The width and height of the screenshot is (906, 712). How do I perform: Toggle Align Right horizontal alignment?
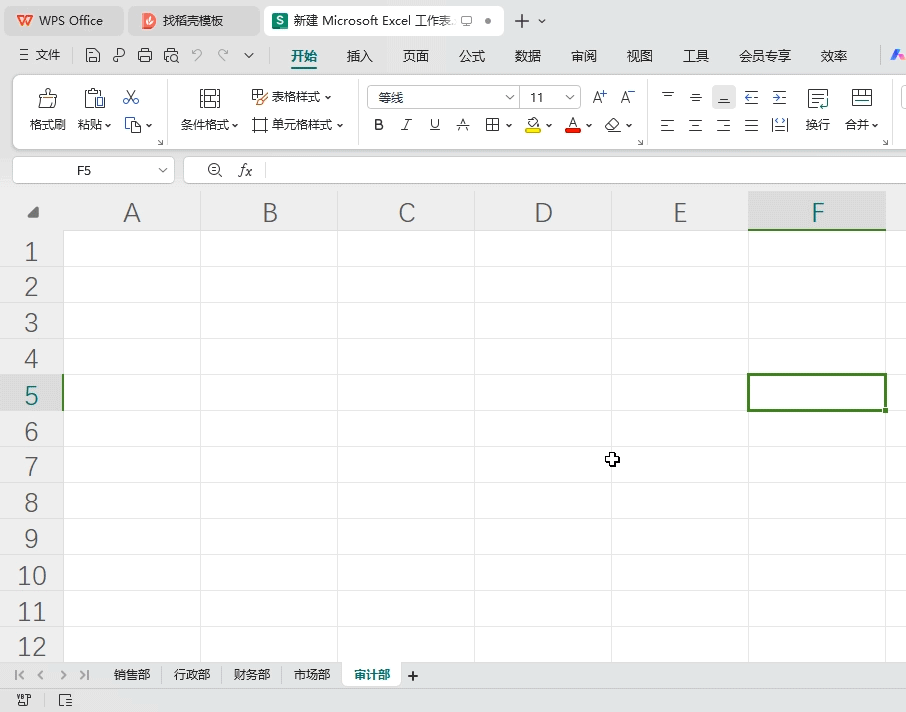[723, 125]
